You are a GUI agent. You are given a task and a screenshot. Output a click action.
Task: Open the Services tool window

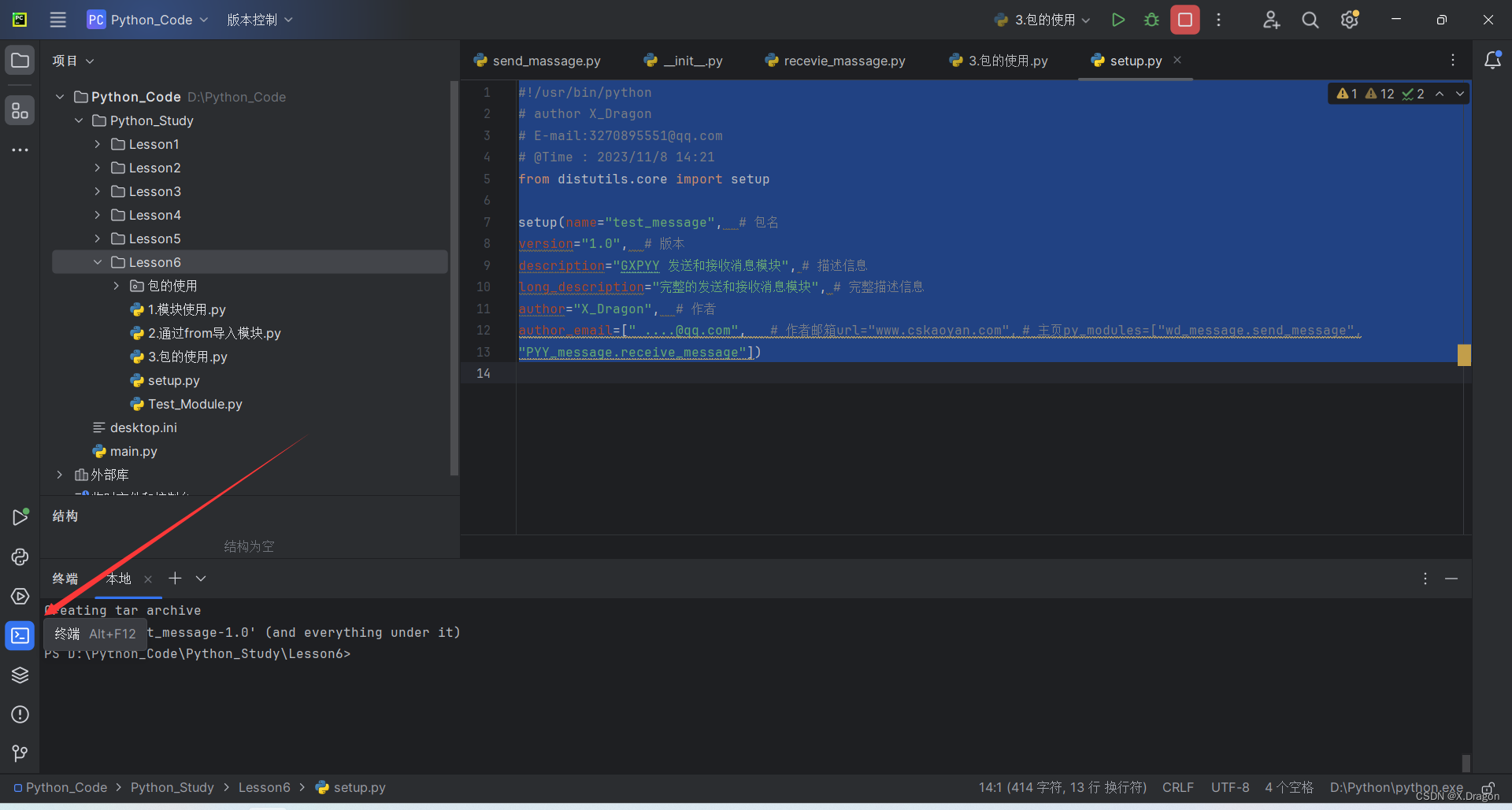click(20, 597)
